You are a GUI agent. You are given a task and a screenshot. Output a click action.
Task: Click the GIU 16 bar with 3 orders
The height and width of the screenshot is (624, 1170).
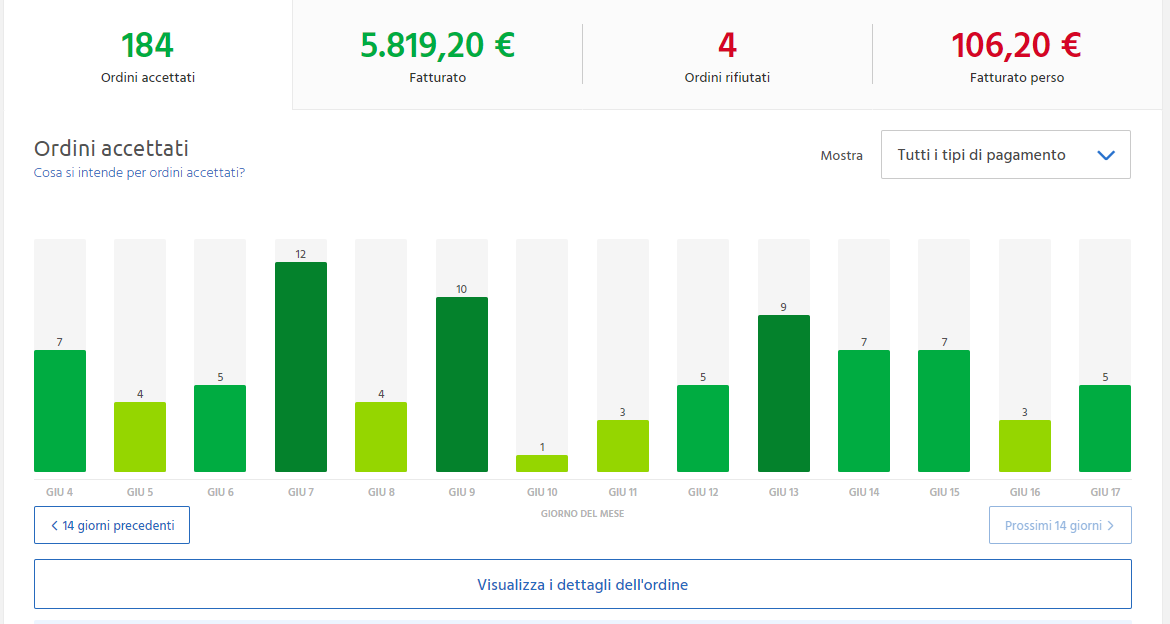[x=1024, y=446]
